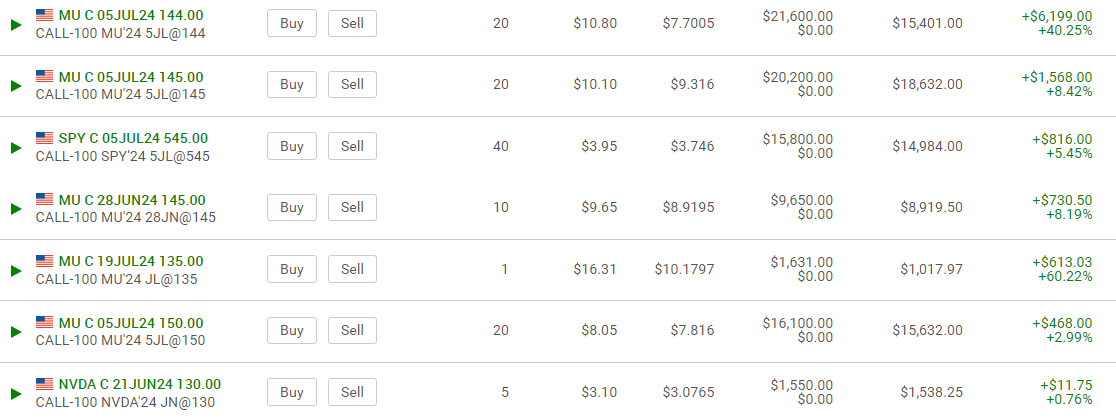1116x419 pixels.
Task: Expand the MU C 28JUN24 145.00 row
Action: (x=15, y=209)
